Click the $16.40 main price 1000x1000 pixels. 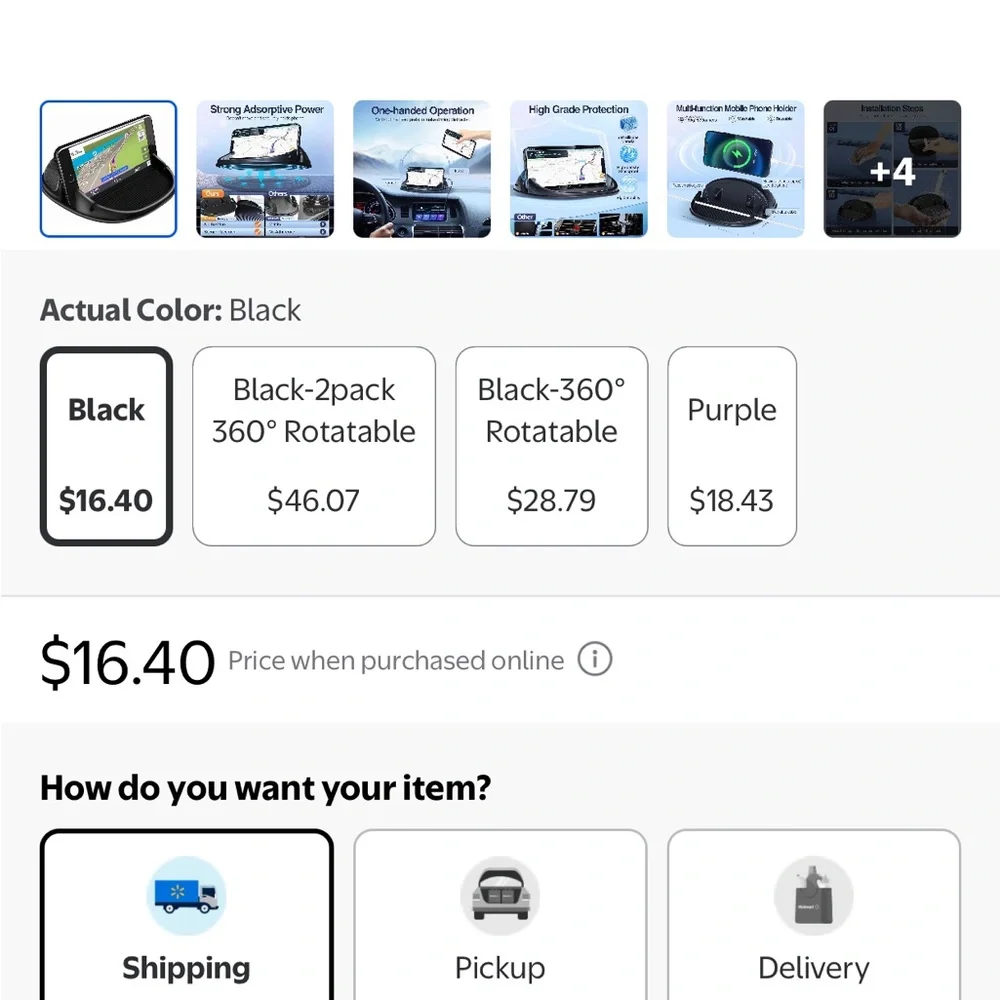click(128, 662)
